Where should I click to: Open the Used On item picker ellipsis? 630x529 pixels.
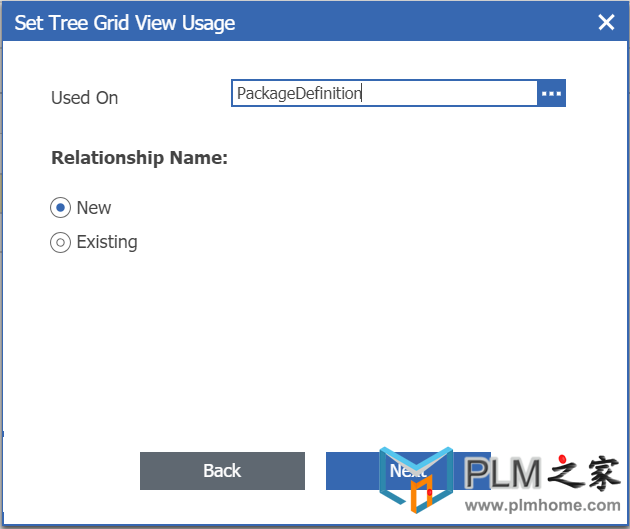coord(551,93)
